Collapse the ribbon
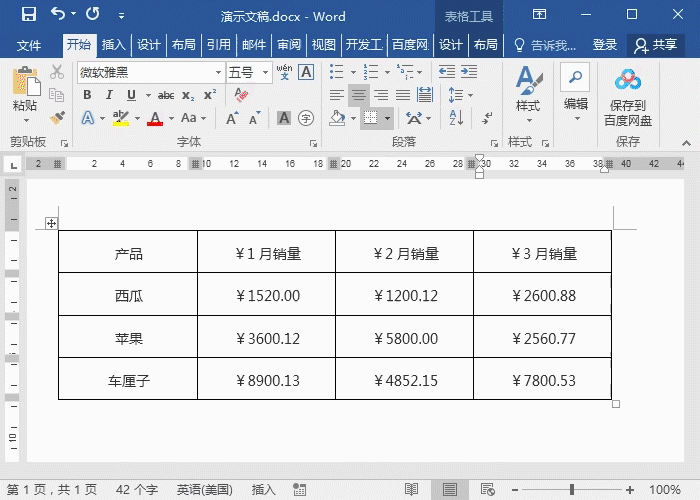 686,143
